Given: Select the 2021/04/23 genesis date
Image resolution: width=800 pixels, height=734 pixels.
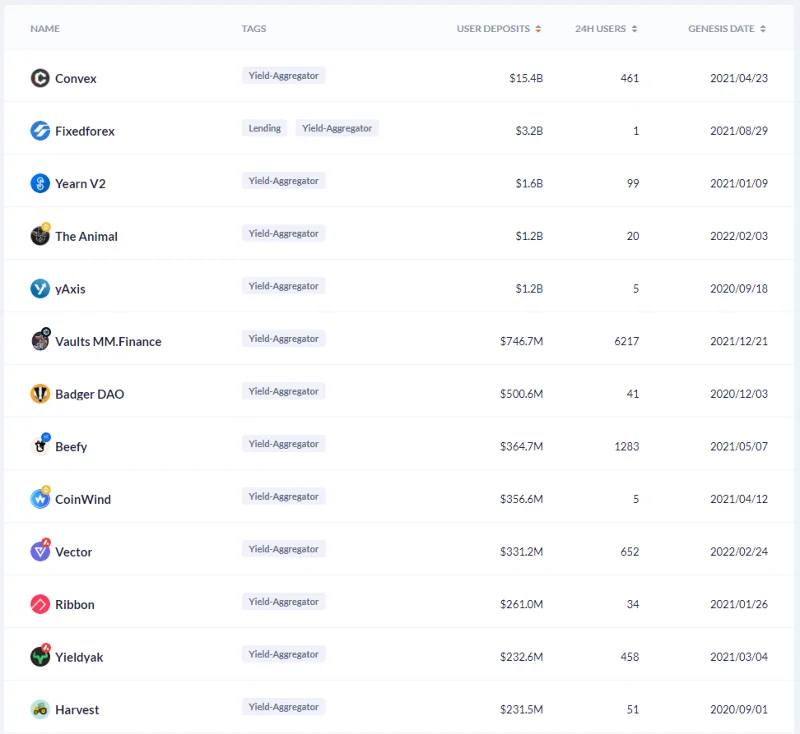Looking at the screenshot, I should pos(739,78).
